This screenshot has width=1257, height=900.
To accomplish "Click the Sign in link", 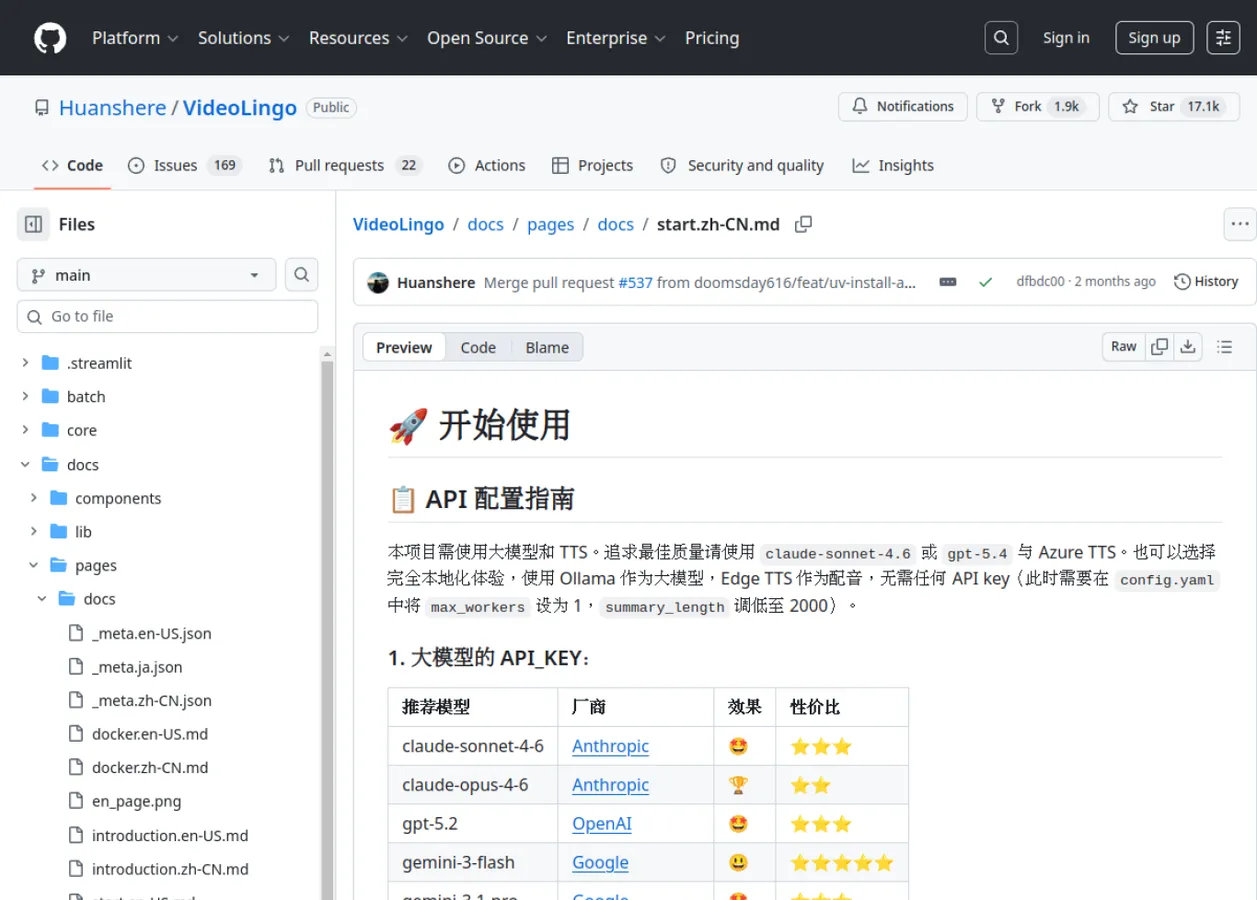I will pyautogui.click(x=1066, y=38).
